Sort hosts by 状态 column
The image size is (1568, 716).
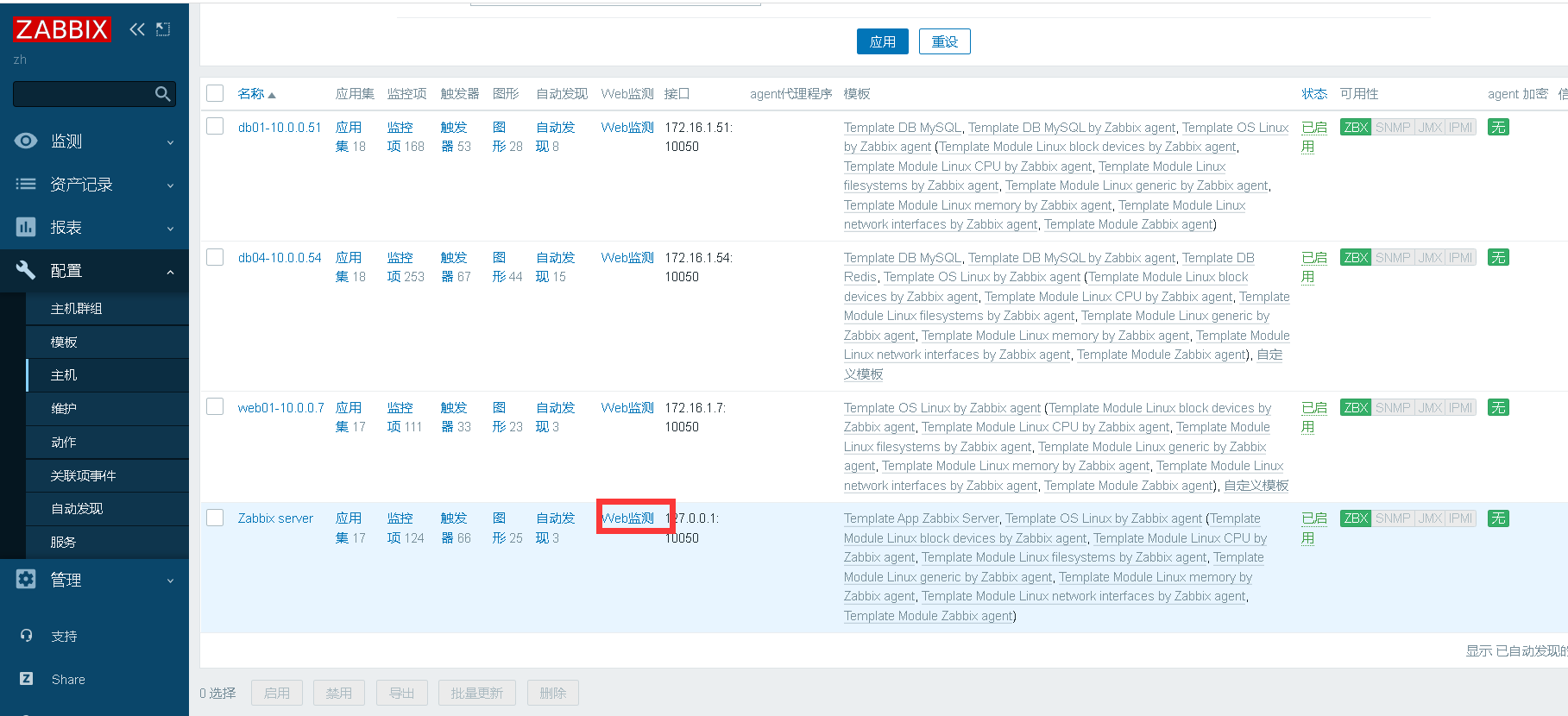click(1314, 94)
